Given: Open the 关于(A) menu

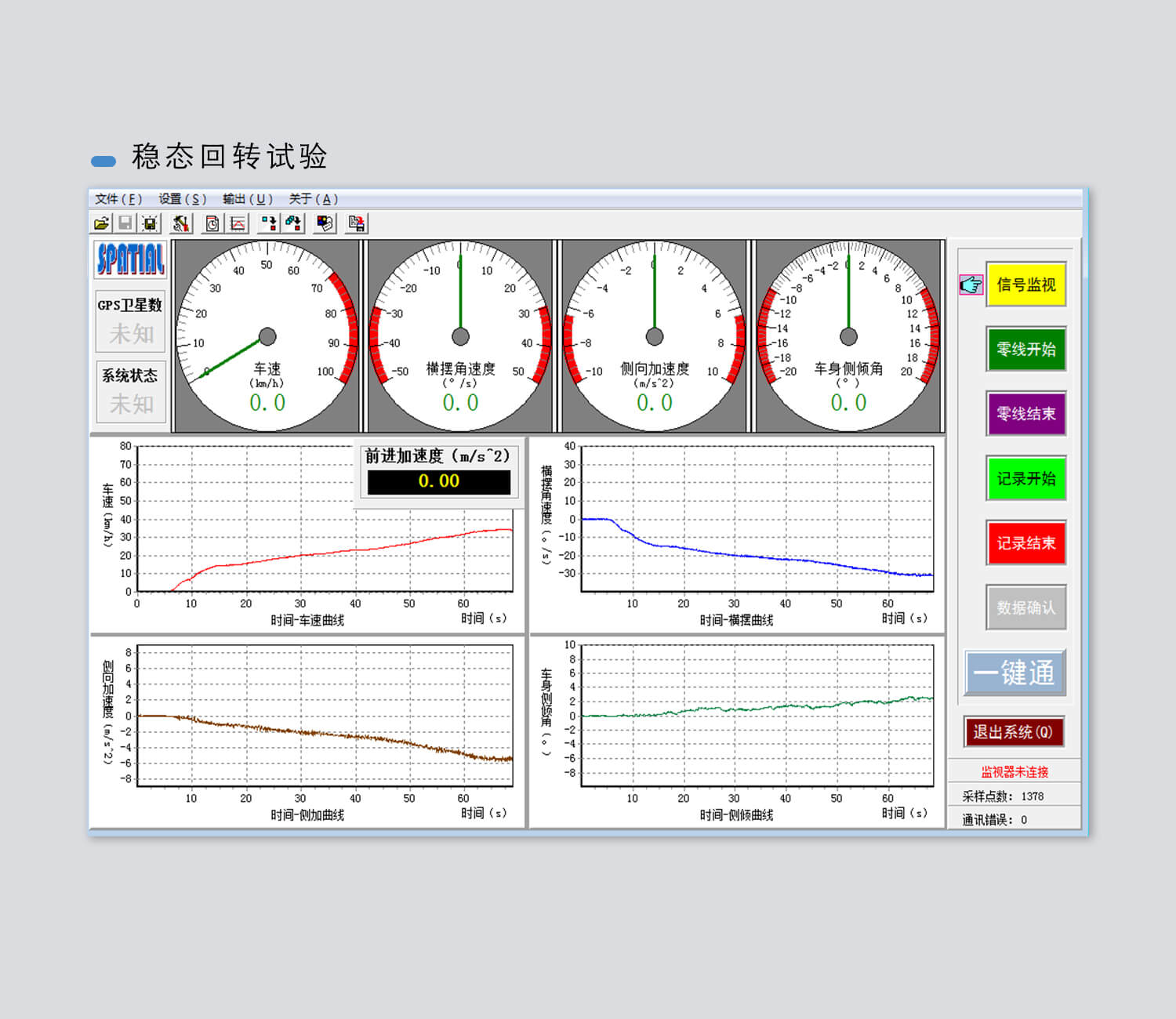Looking at the screenshot, I should (313, 199).
